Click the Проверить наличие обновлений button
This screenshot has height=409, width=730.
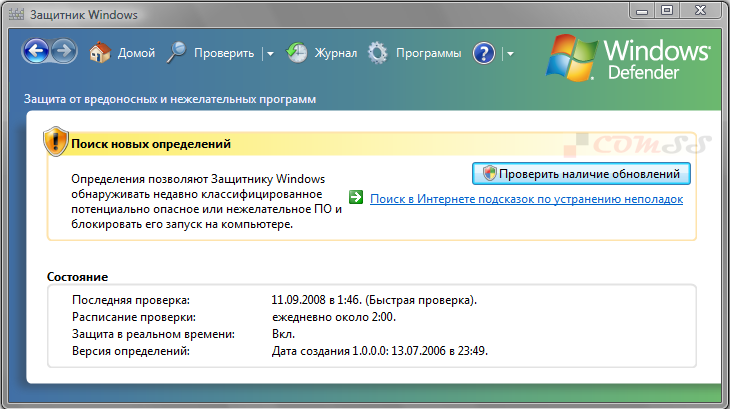[581, 174]
